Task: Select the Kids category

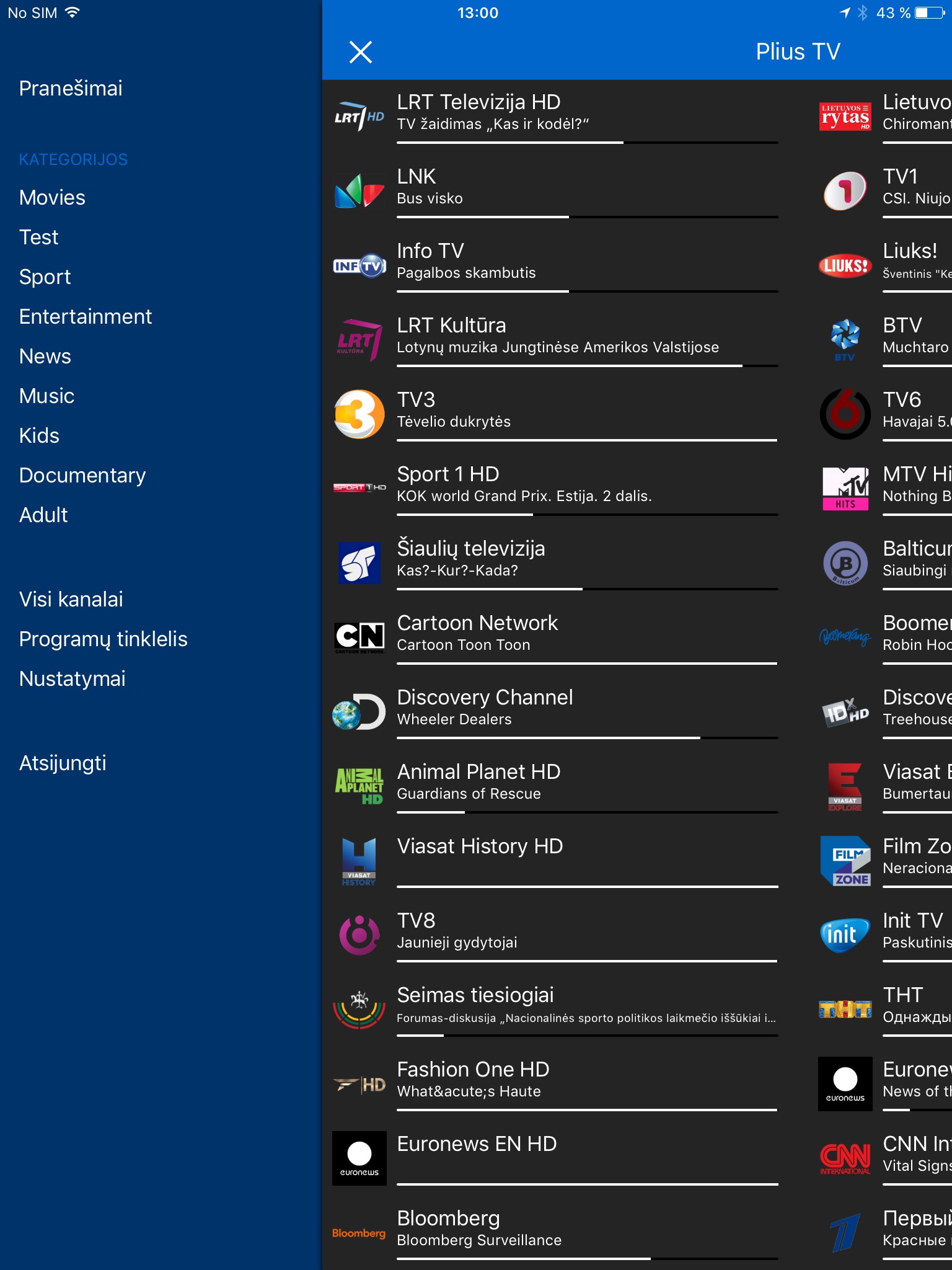Action: coord(39,435)
